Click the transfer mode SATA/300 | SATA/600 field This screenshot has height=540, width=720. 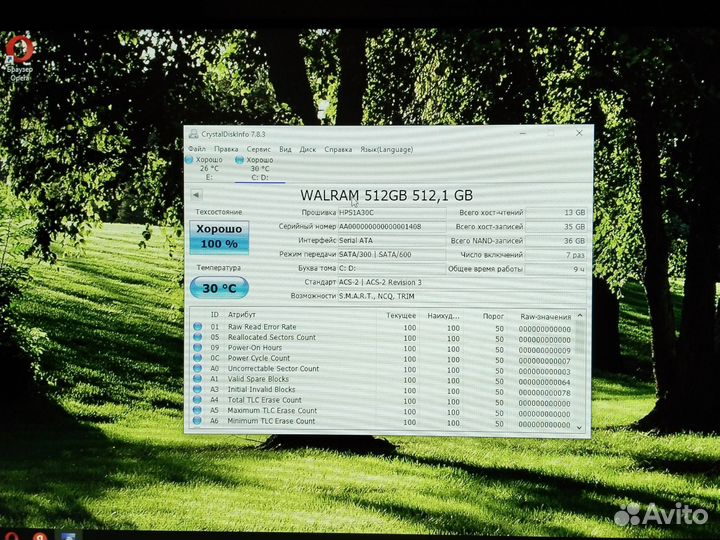[392, 254]
